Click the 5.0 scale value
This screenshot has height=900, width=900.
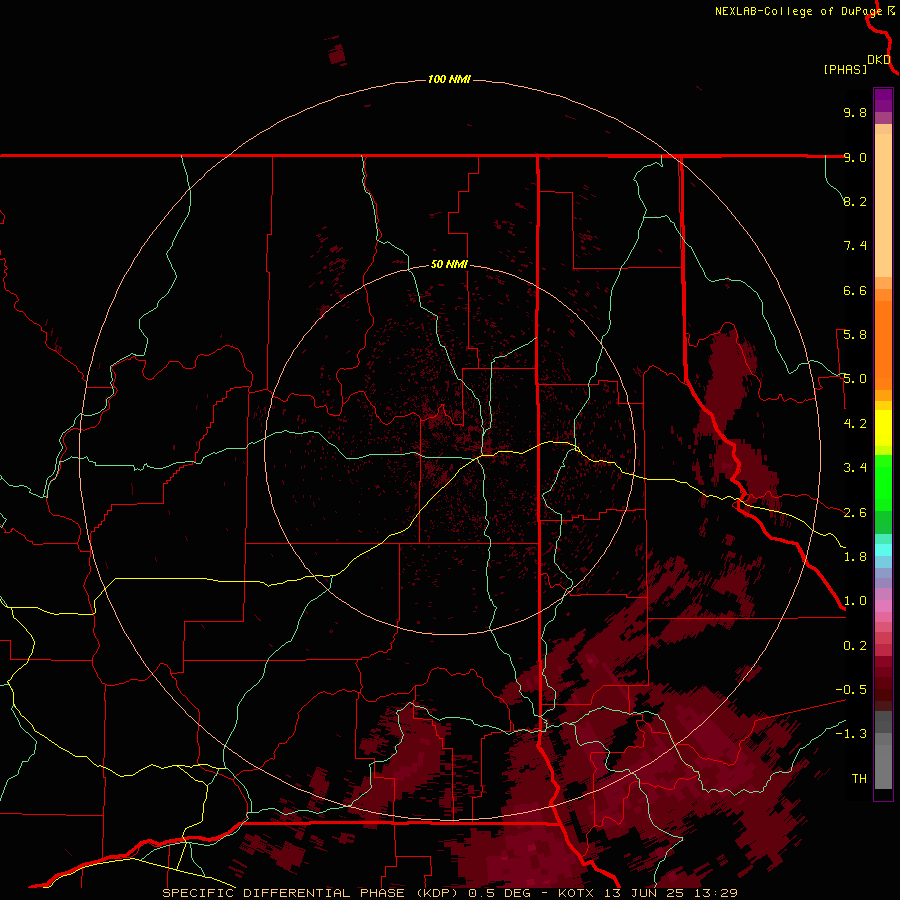click(855, 379)
